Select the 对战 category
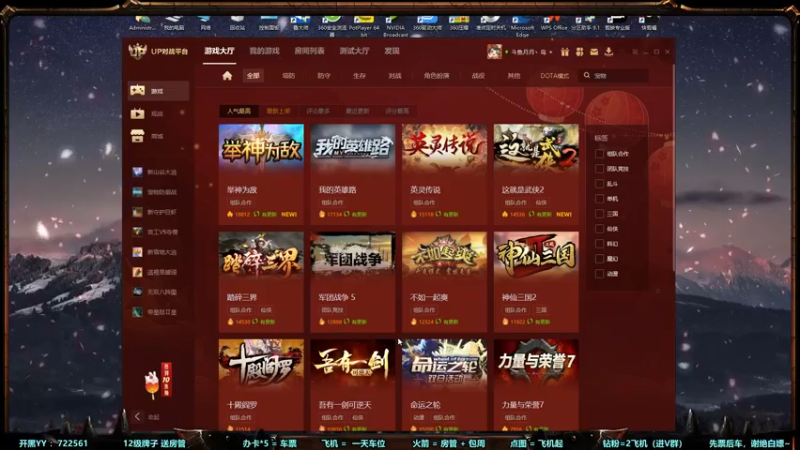Image resolution: width=800 pixels, height=450 pixels. click(x=395, y=76)
